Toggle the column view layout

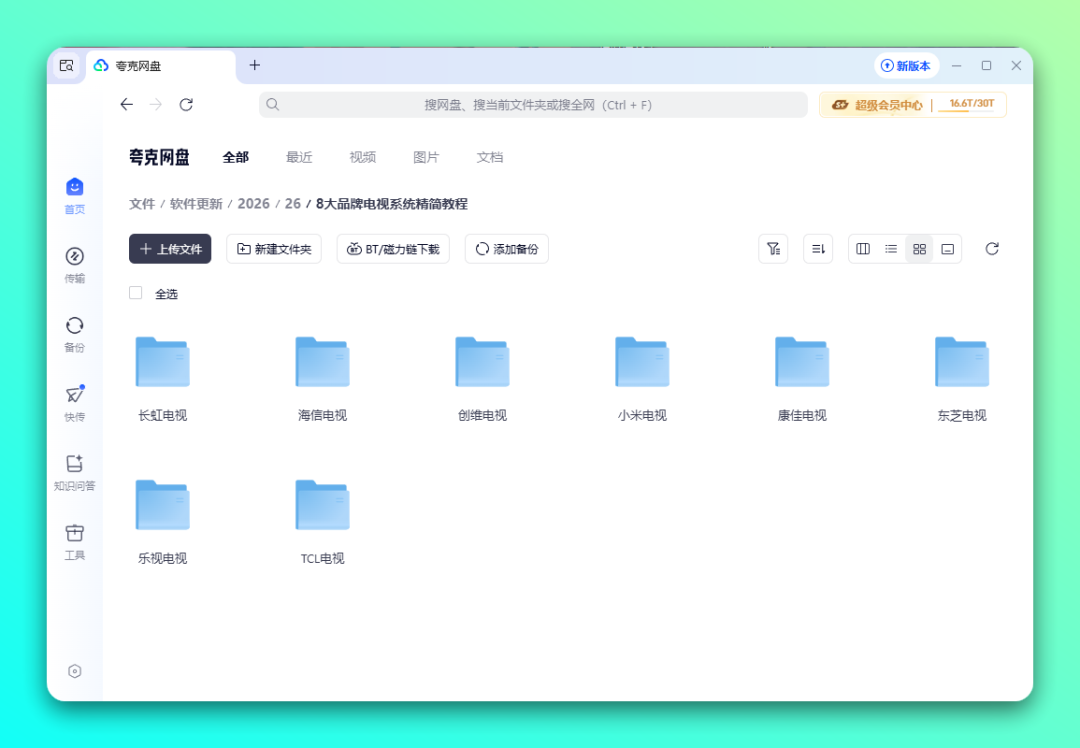pos(862,248)
